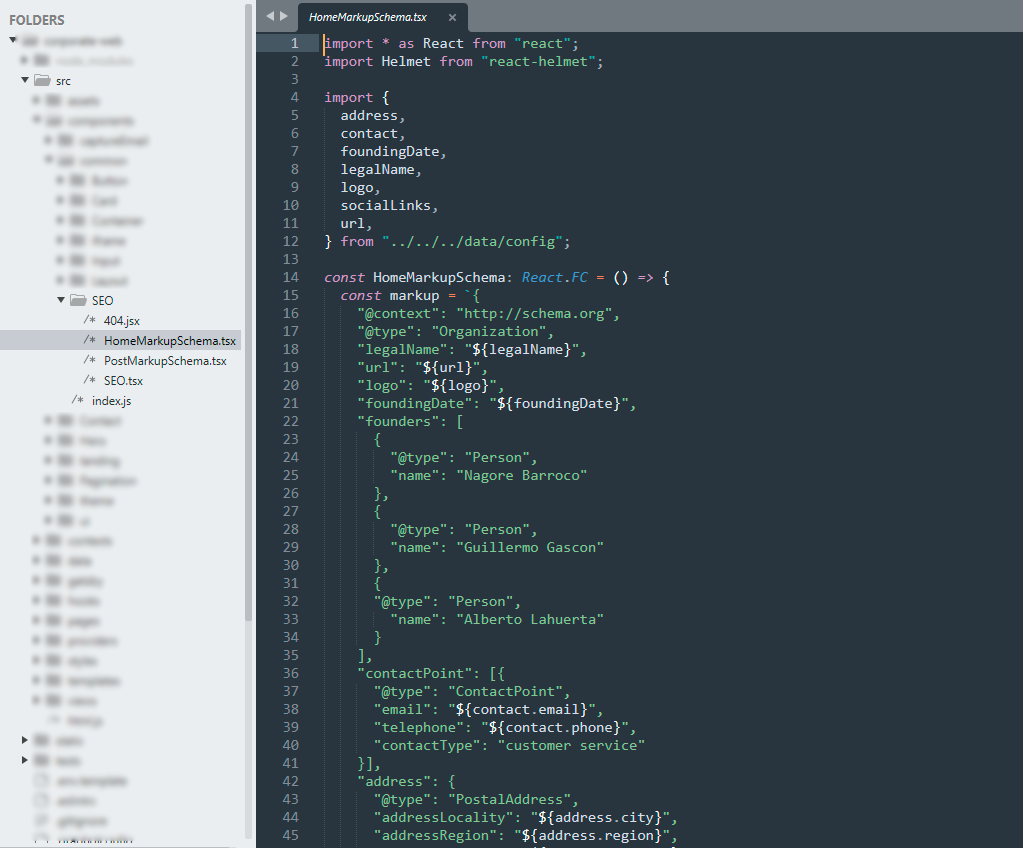Click the file icon beside 404.jsx
Screen dimensions: 1023x848
click(90, 320)
